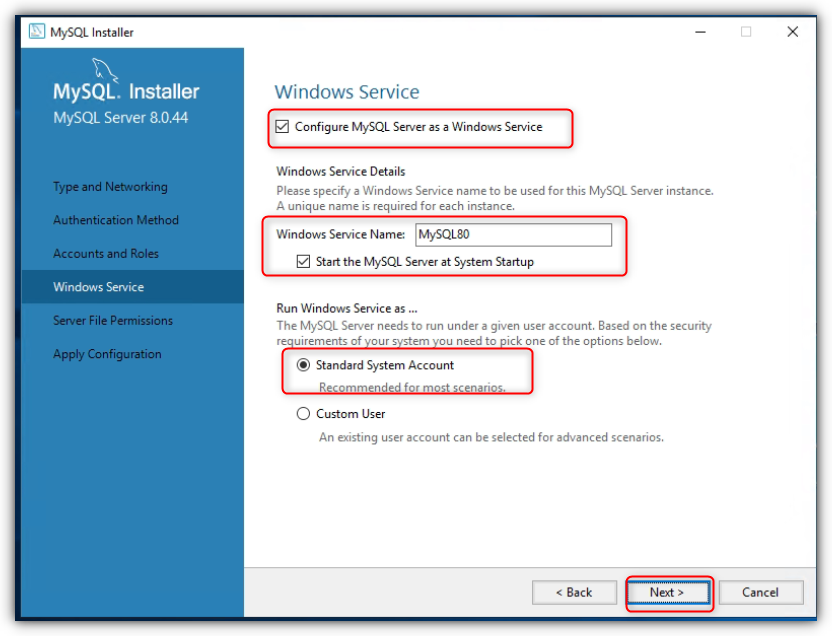
Task: Toggle Start the MySQL Server at System Startup
Action: pyautogui.click(x=303, y=262)
